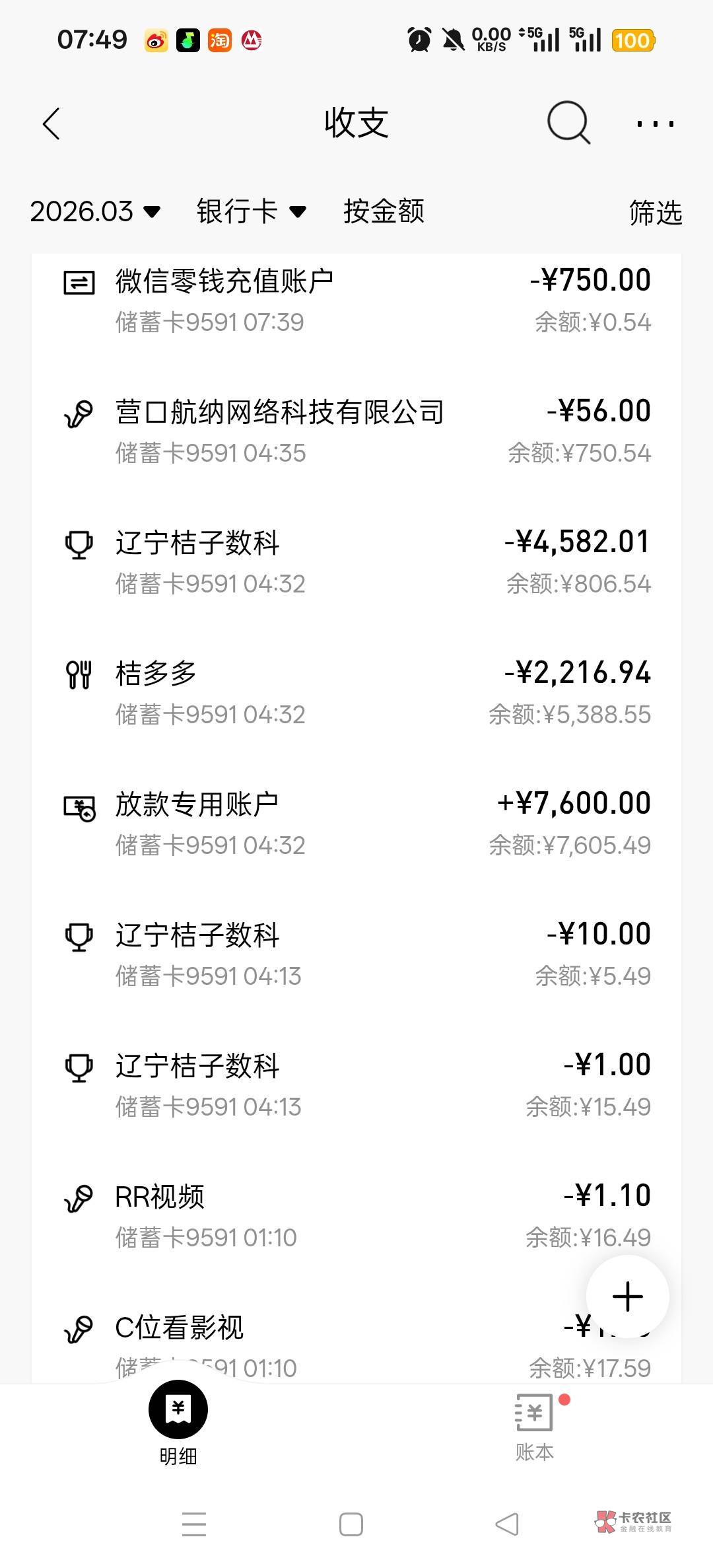The height and width of the screenshot is (1568, 713).
Task: Tap the fork and knife icon beside 桔多多
Action: pos(79,674)
